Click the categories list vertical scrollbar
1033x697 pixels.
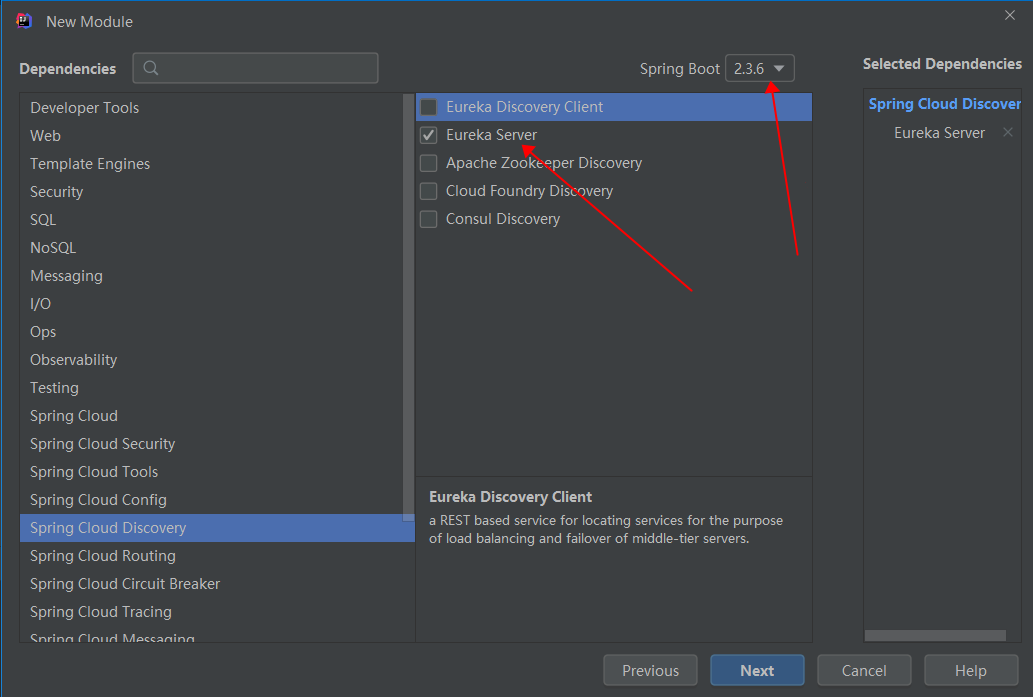tap(408, 306)
